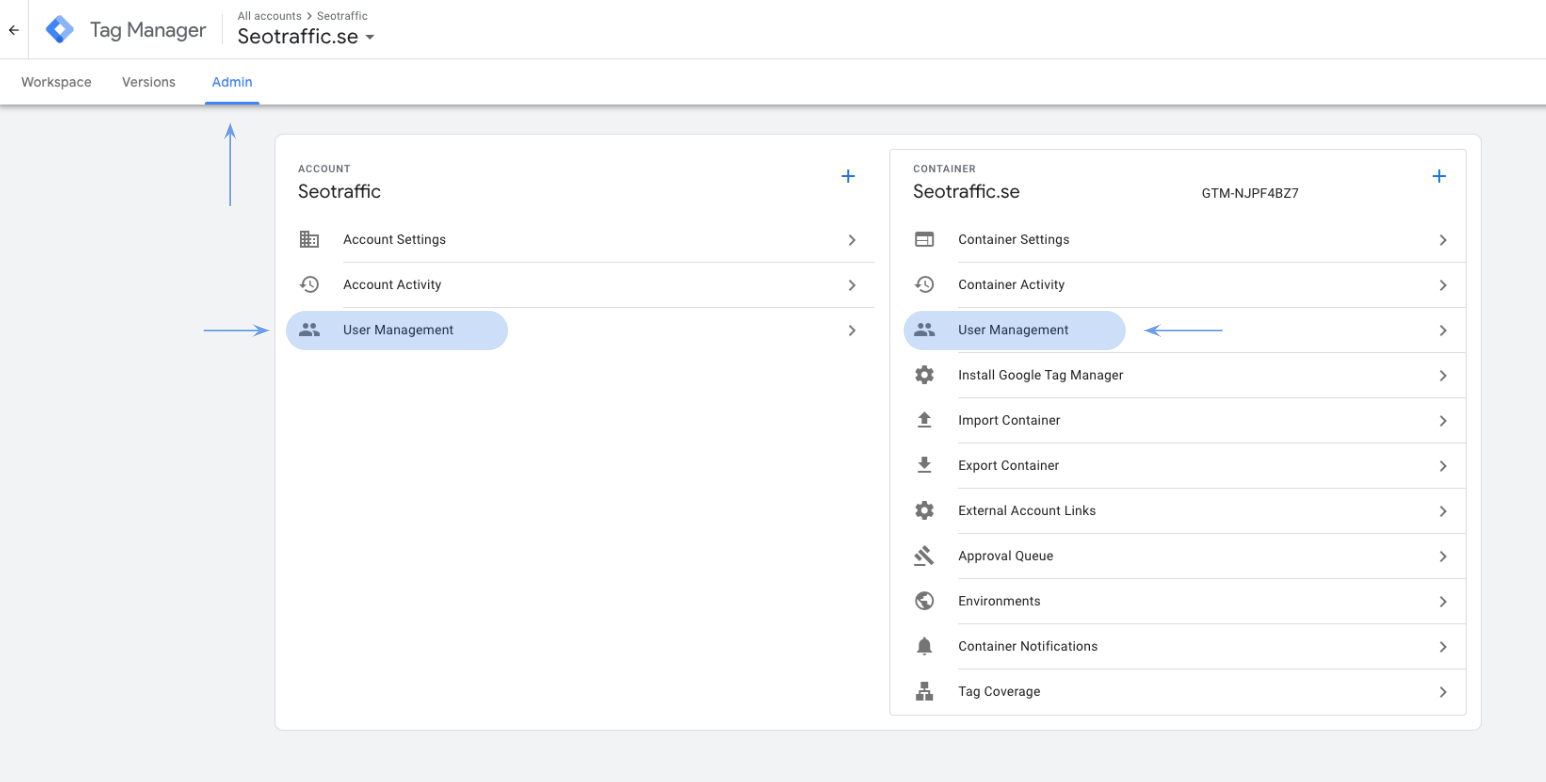Expand the Account Settings row chevron
This screenshot has width=1546, height=782.
point(852,240)
